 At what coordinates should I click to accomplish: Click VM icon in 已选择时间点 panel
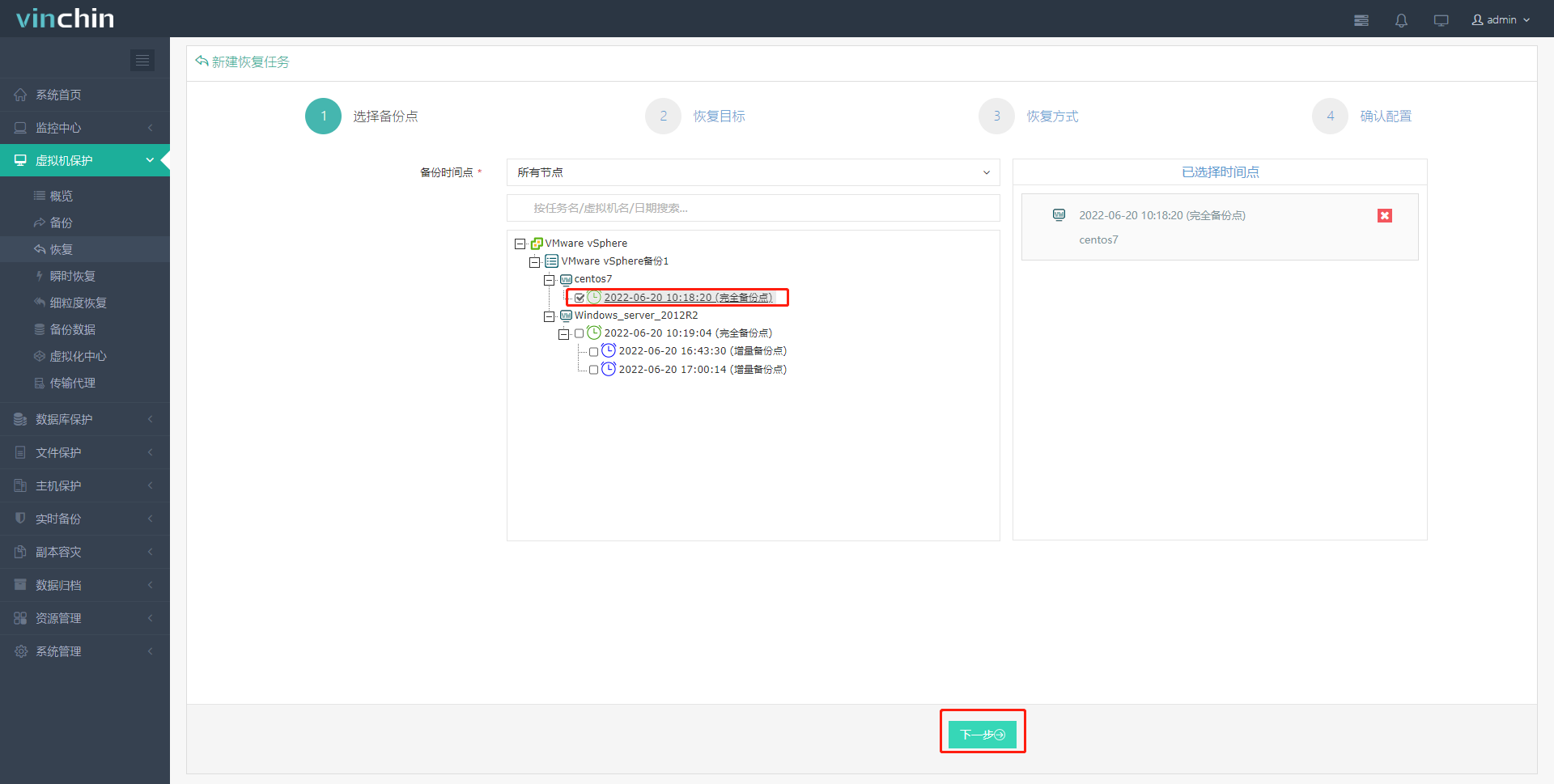coord(1059,215)
